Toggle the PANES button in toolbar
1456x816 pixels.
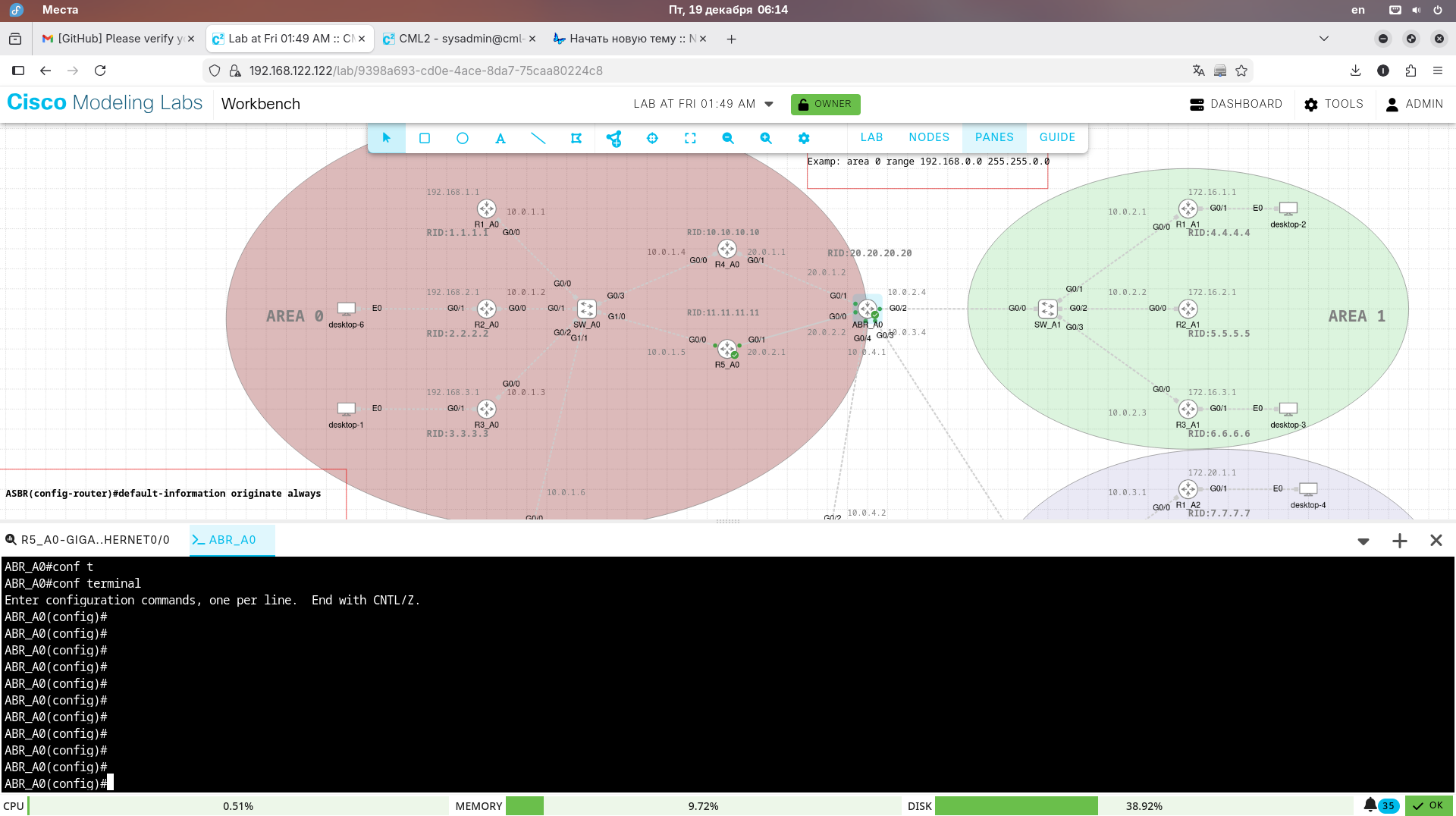[x=993, y=137]
